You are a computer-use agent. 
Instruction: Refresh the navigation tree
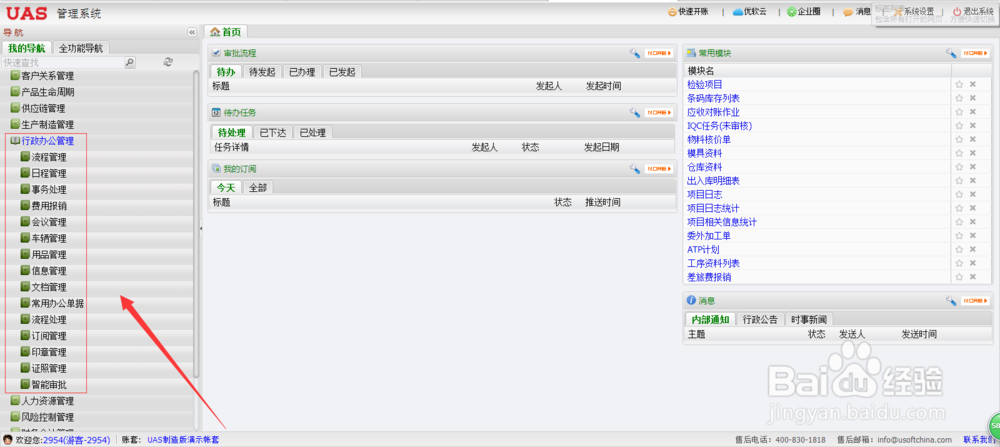pyautogui.click(x=168, y=62)
